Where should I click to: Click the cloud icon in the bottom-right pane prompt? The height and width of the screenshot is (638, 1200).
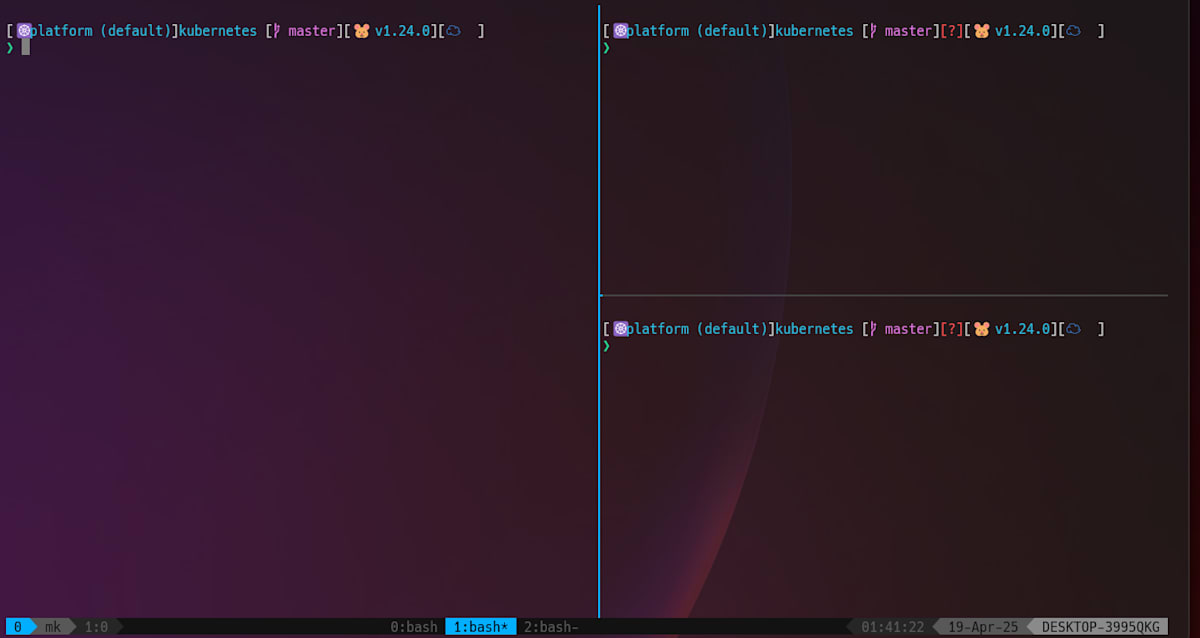coord(1073,328)
